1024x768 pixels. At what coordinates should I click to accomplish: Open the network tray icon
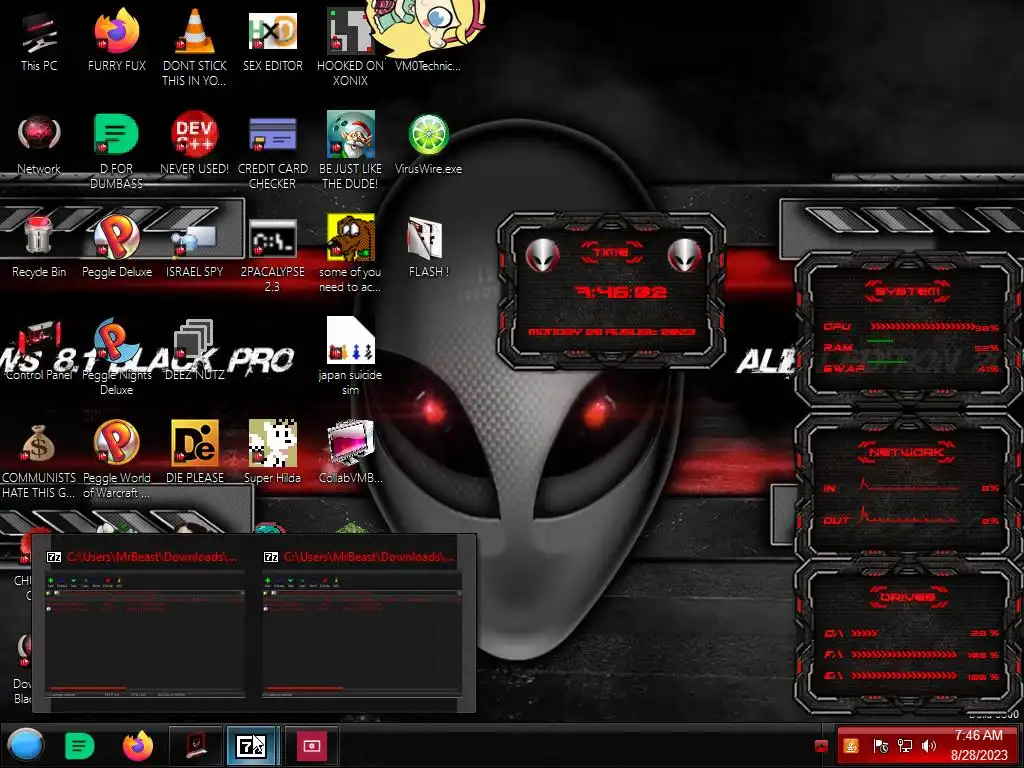point(904,746)
